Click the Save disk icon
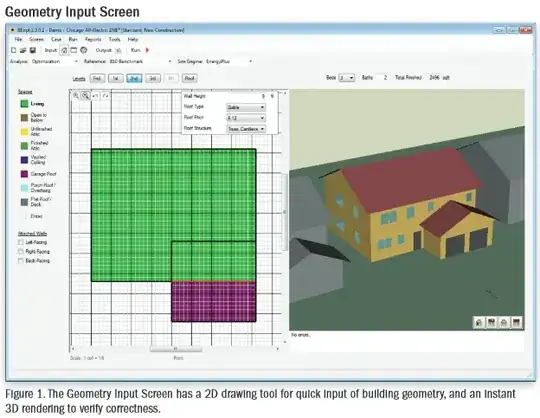The width and height of the screenshot is (540, 418). 33,50
